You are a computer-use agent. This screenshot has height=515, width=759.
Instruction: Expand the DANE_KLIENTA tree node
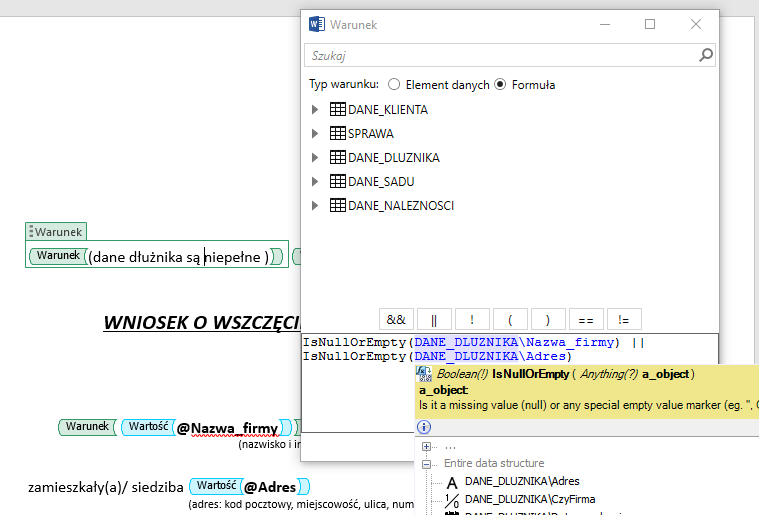[x=315, y=110]
